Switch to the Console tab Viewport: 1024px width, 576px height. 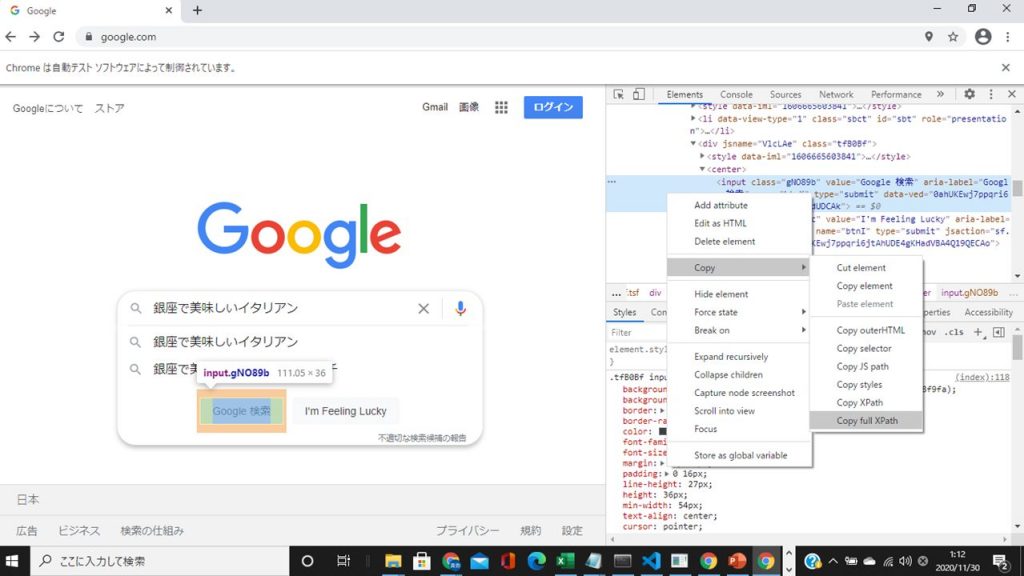pyautogui.click(x=736, y=94)
